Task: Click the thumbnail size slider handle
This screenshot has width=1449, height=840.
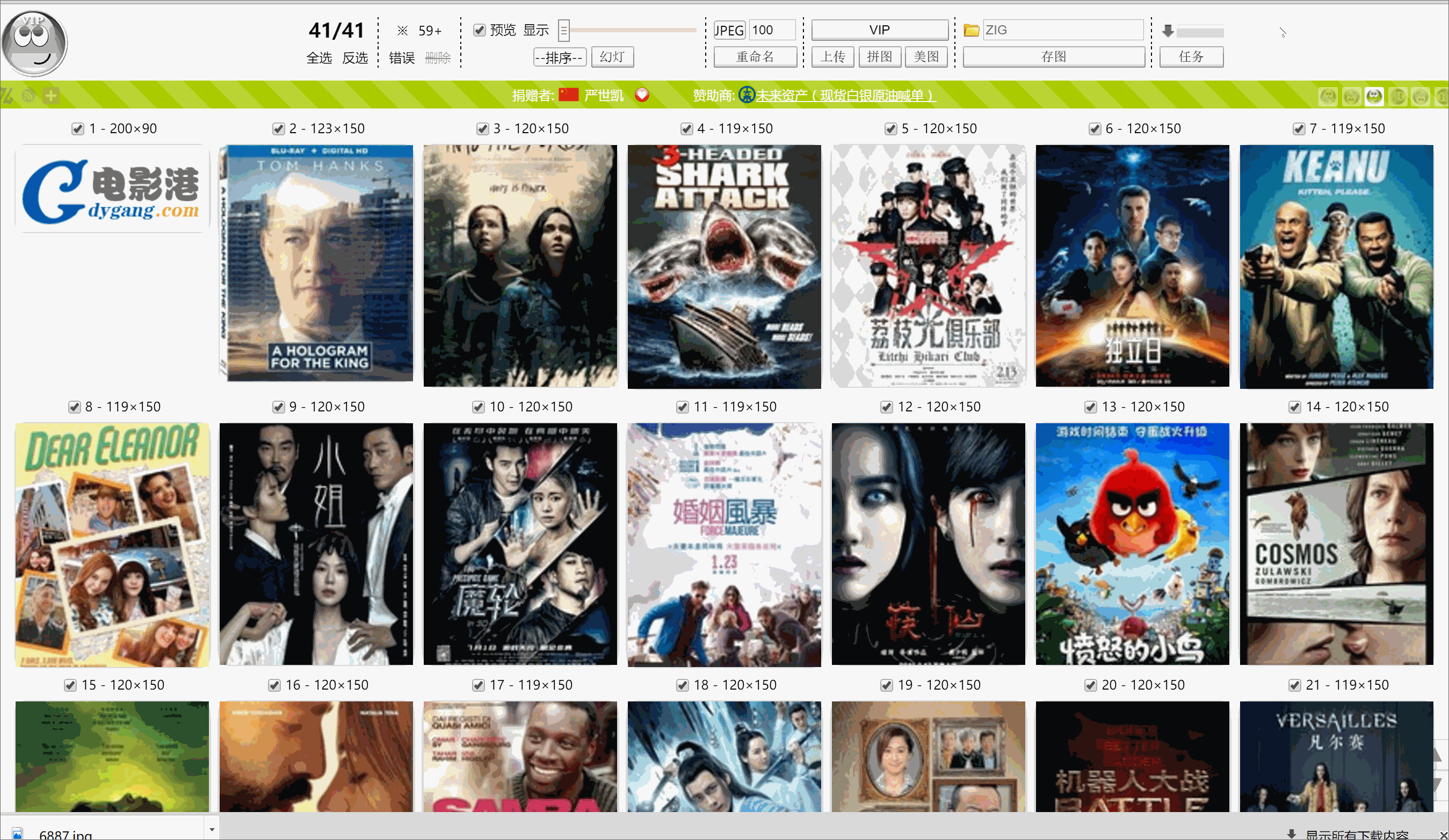Action: pos(563,31)
